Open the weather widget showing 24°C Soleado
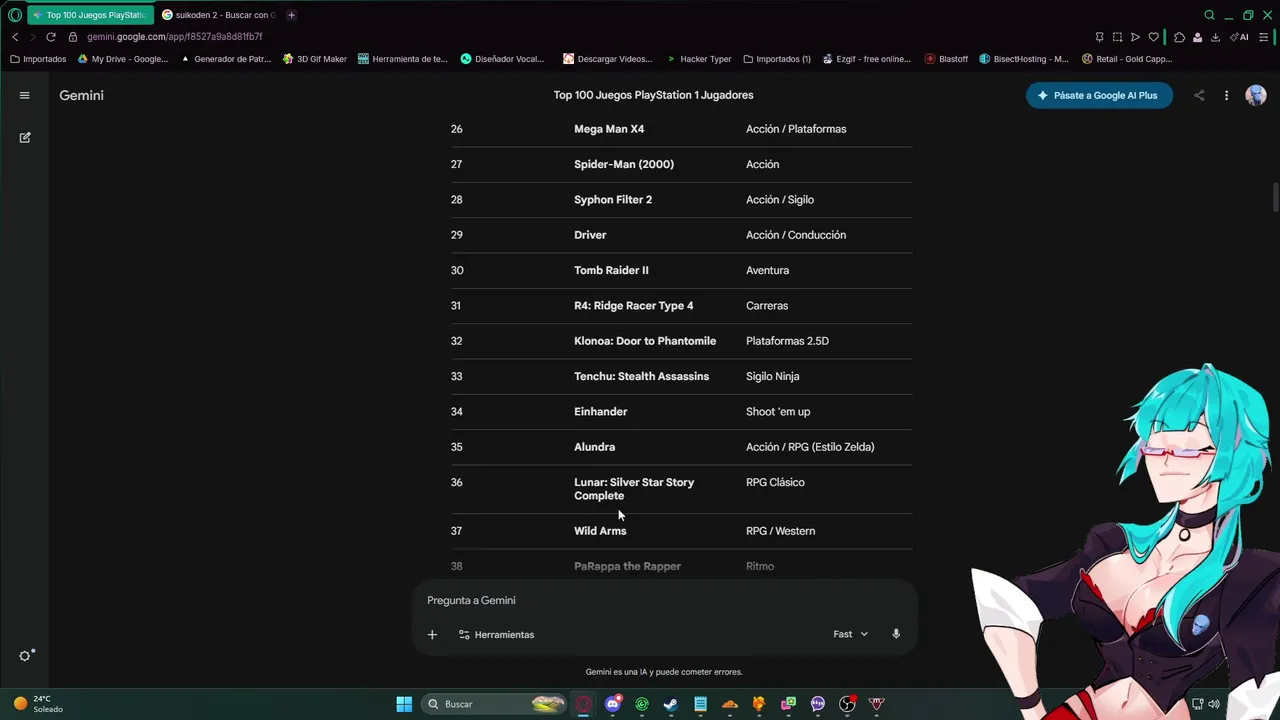 tap(38, 704)
